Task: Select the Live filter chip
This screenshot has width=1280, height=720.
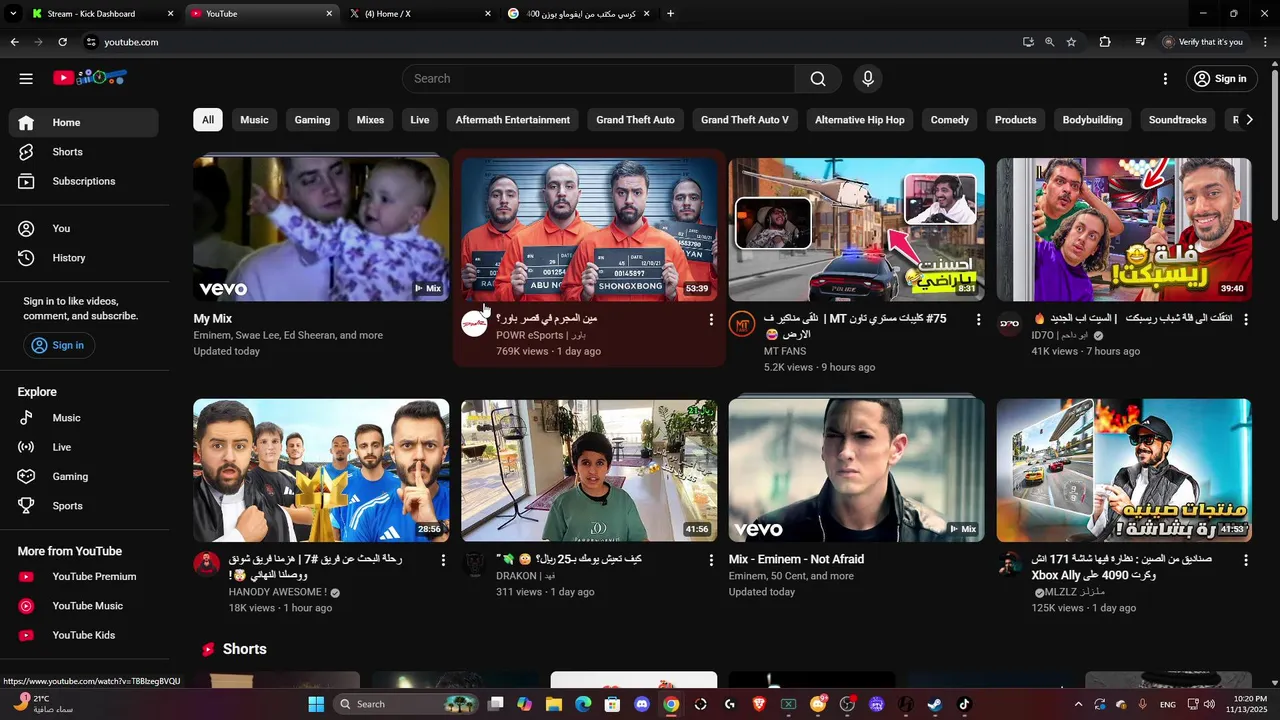Action: [420, 120]
